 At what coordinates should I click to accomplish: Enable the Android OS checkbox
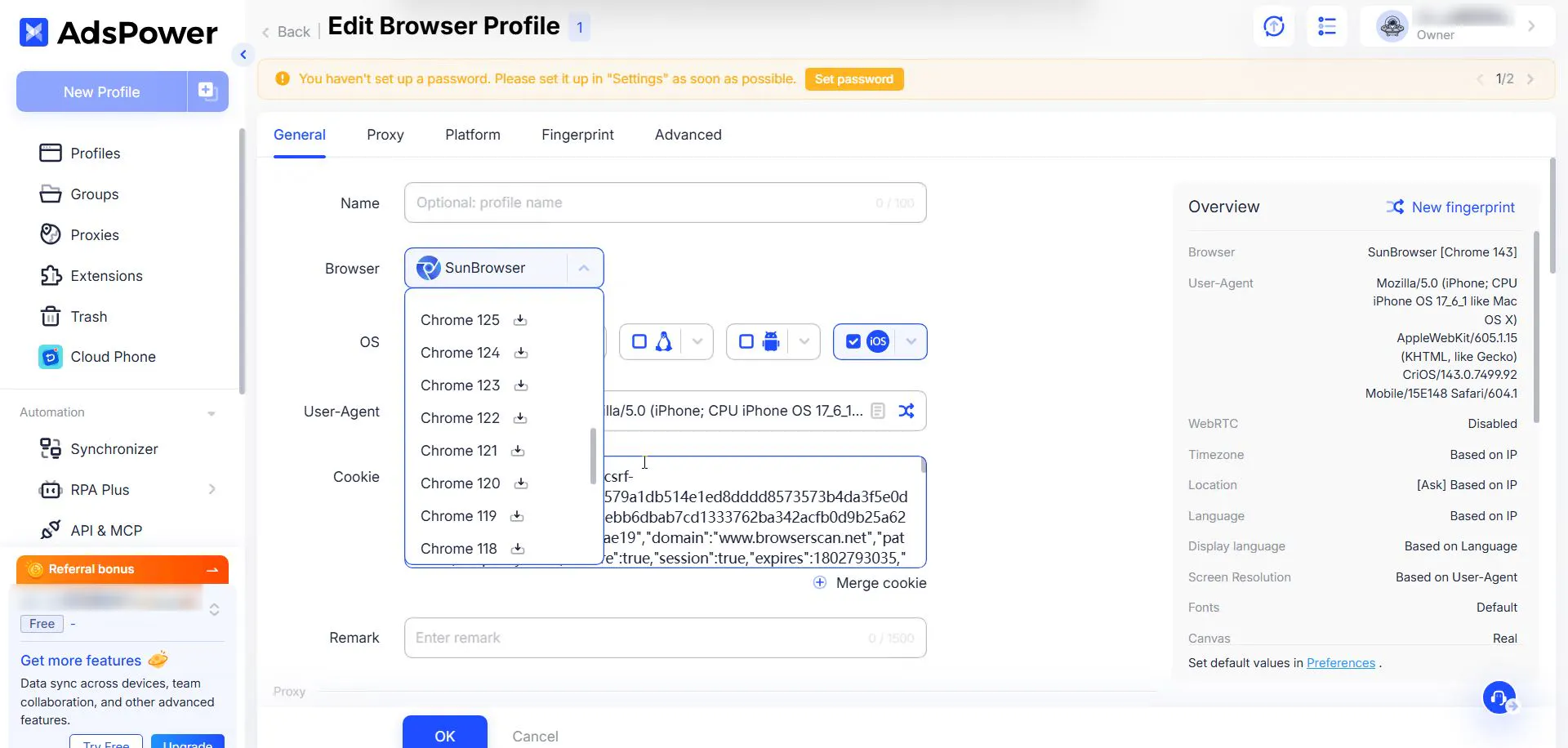[x=746, y=341]
